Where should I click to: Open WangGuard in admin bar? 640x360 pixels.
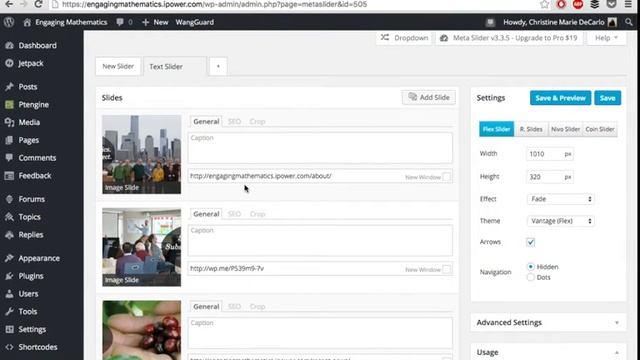[x=194, y=22]
